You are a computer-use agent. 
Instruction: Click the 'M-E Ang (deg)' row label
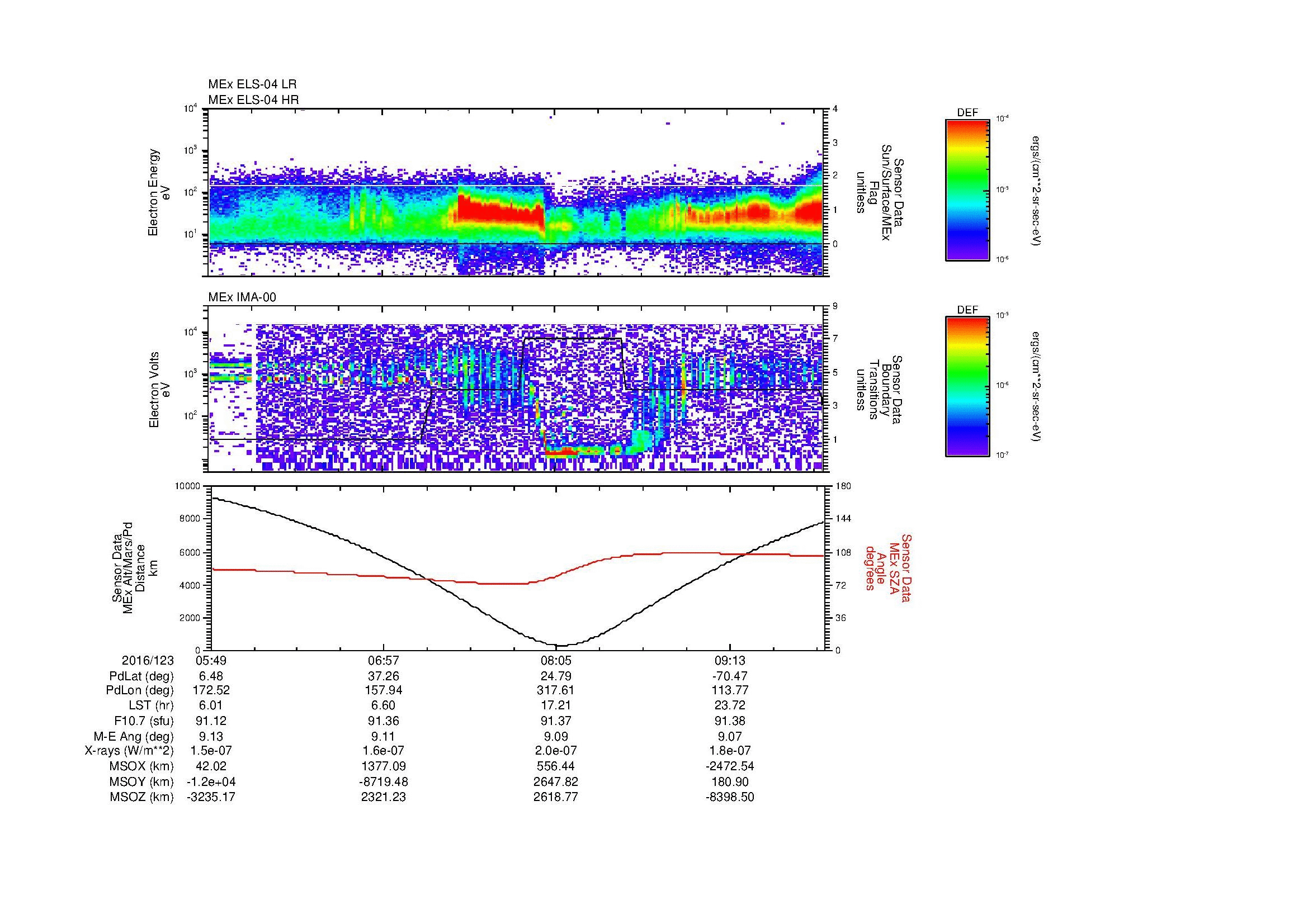(x=134, y=736)
